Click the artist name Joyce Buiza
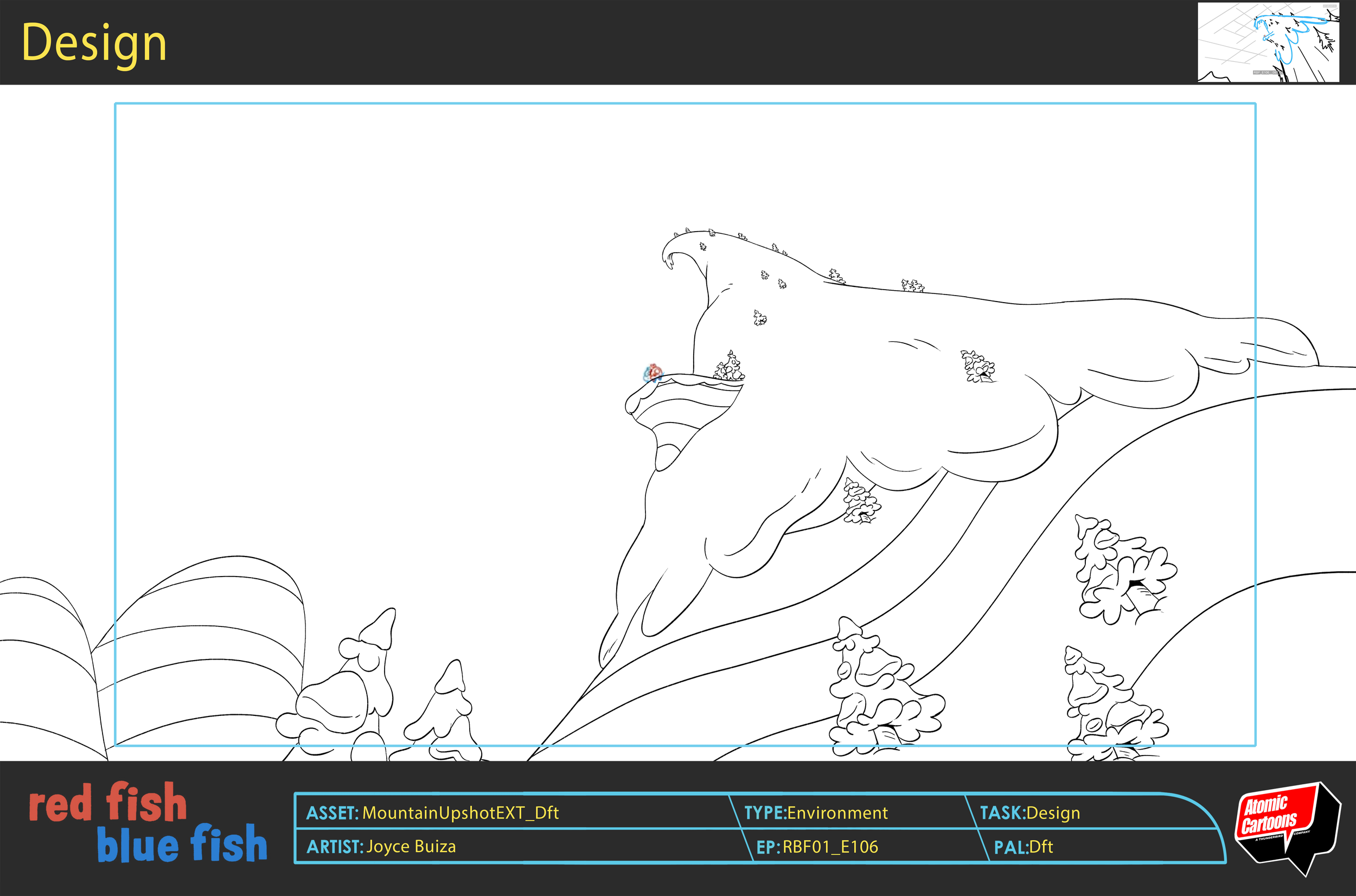The height and width of the screenshot is (896, 1356). pos(412,847)
